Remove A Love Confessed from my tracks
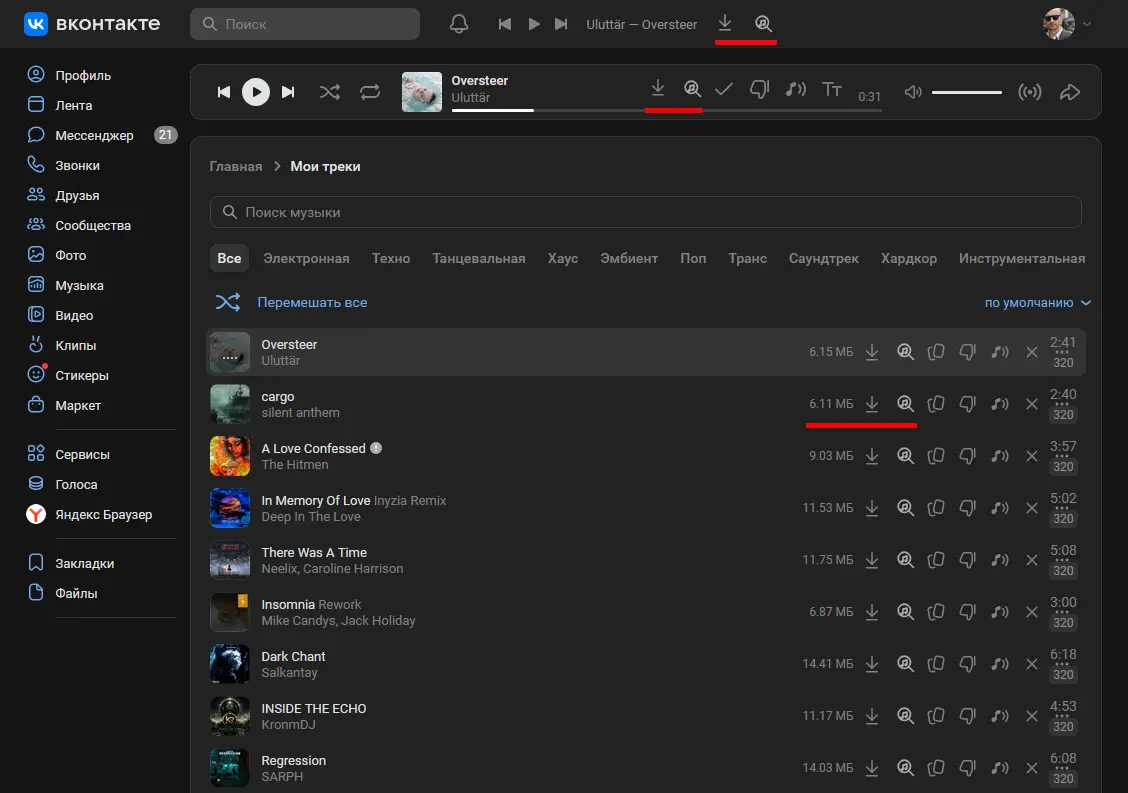Screen dimensions: 1128x793 click(1032, 456)
